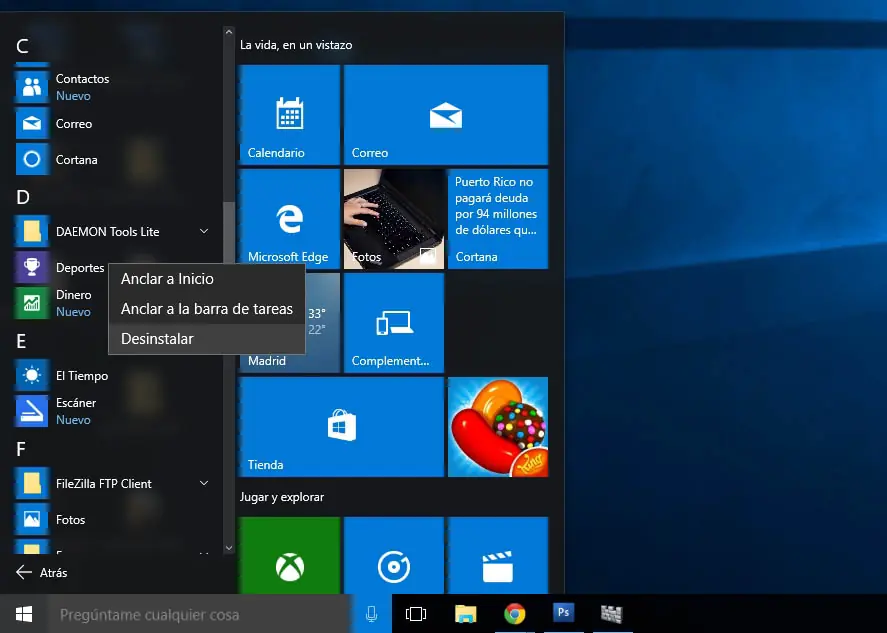Expand the FileZilla FTP Client chevron
Viewport: 887px width, 633px height.
click(204, 483)
